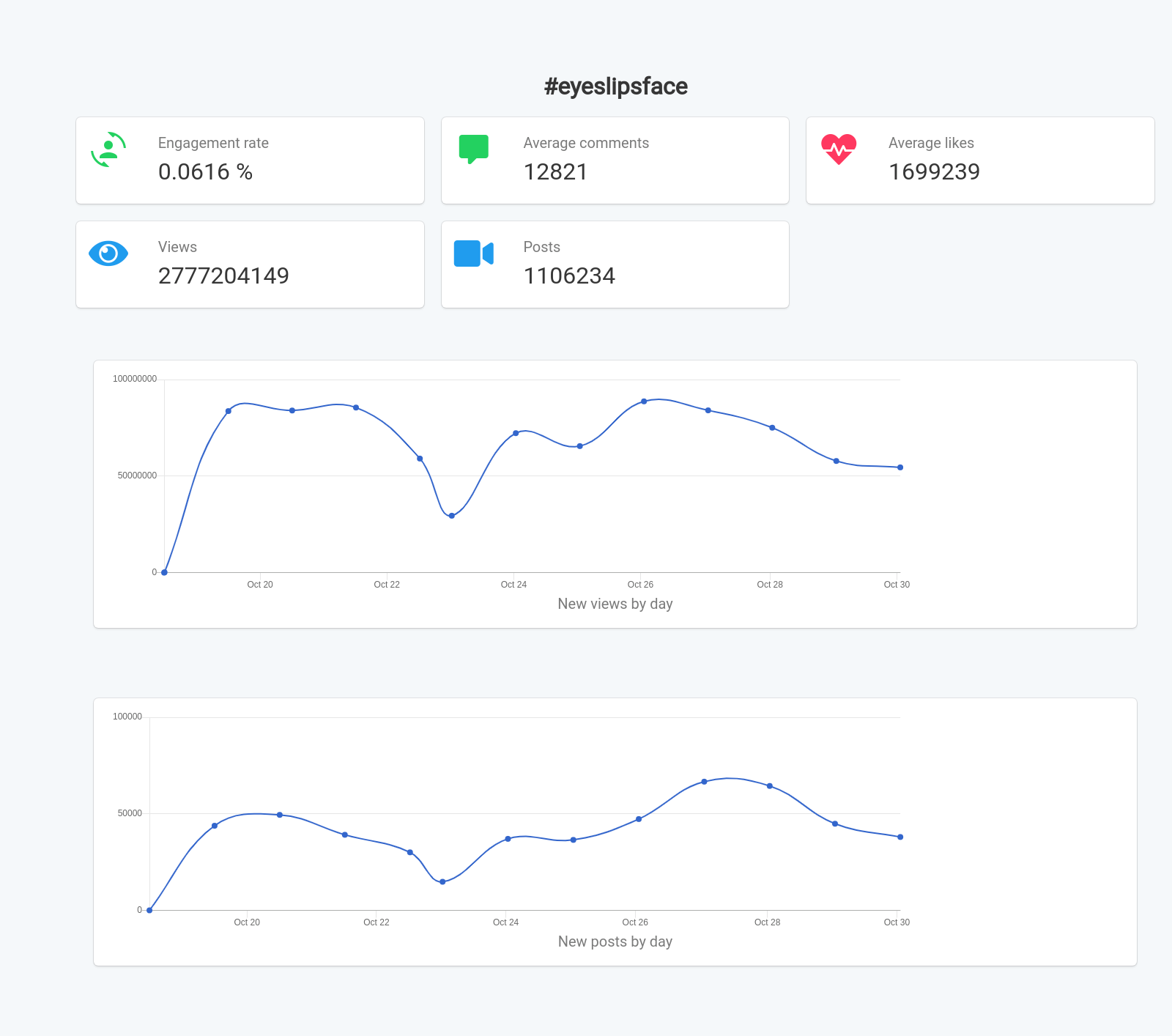Viewport: 1172px width, 1036px height.
Task: Click the green engagement rate icon
Action: [108, 149]
